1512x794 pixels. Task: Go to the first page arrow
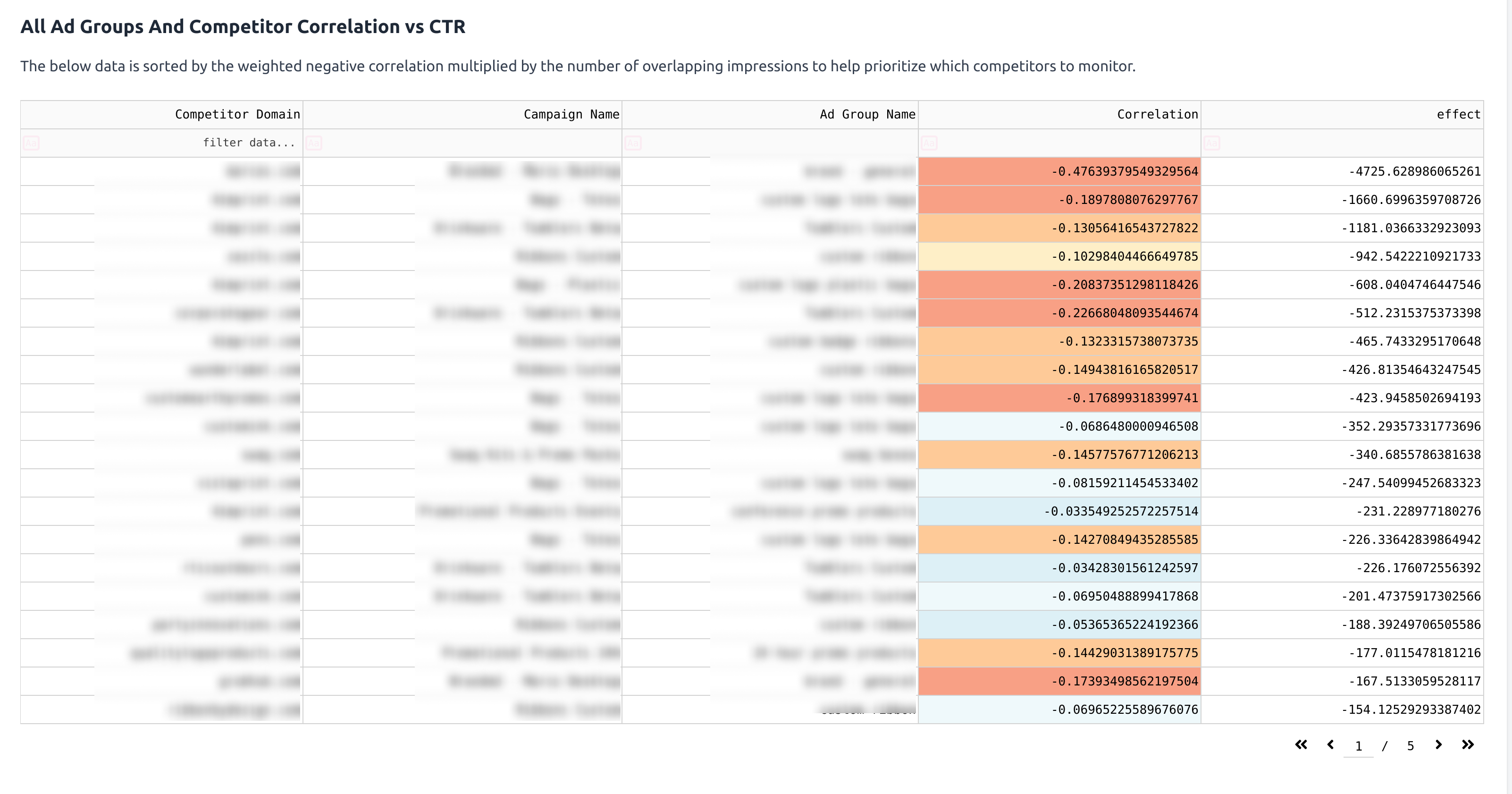click(1301, 744)
